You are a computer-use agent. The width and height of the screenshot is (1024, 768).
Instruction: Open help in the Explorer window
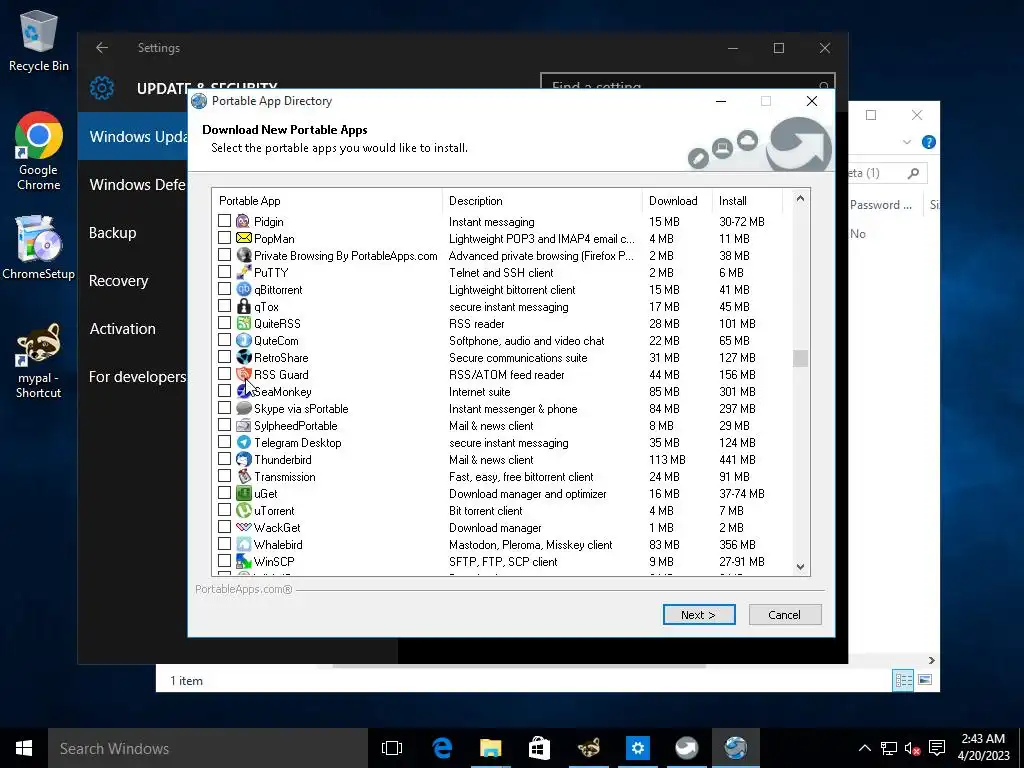coord(928,142)
